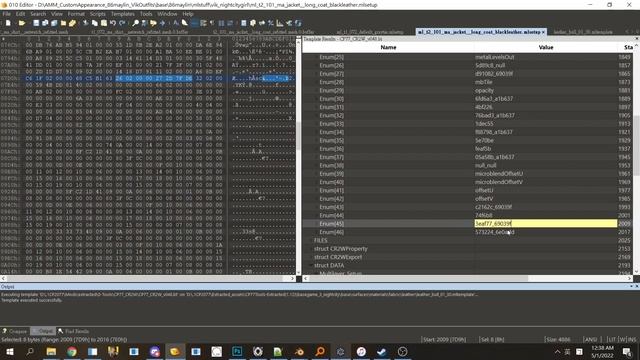Open OBS Studio from taskbar
The image size is (640, 360).
pos(402,351)
